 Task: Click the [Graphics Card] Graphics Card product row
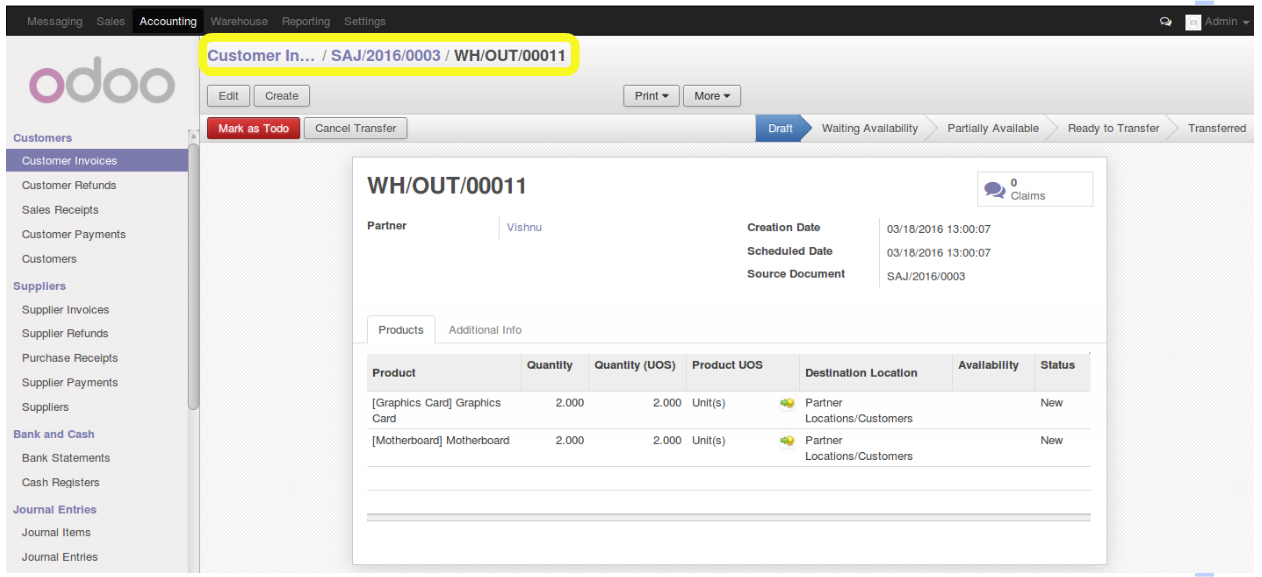point(728,410)
